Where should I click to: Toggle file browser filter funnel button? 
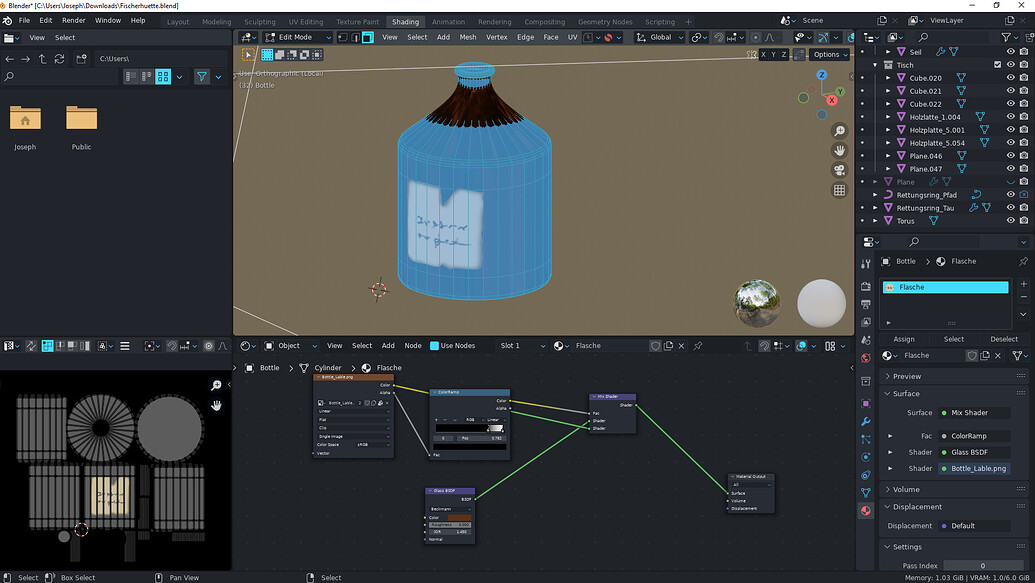tap(202, 77)
